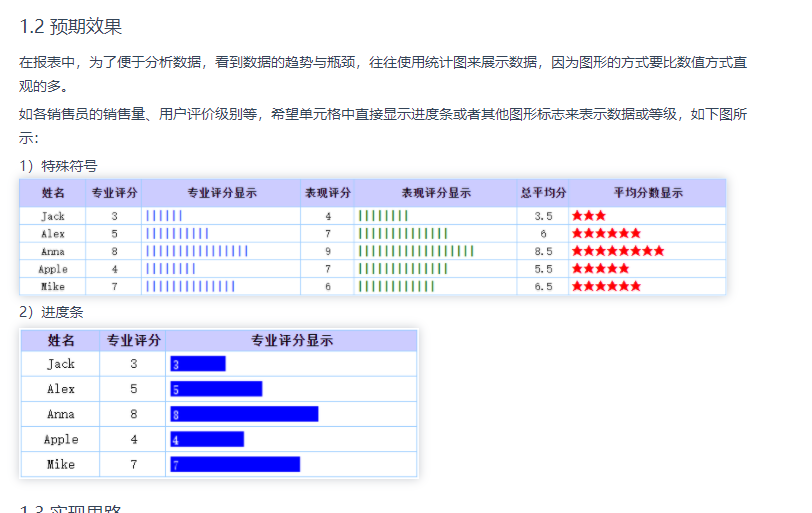Viewport: 812px width, 513px height.
Task: Click the paragraph starting "如各销售员的销售量"
Action: click(x=383, y=126)
